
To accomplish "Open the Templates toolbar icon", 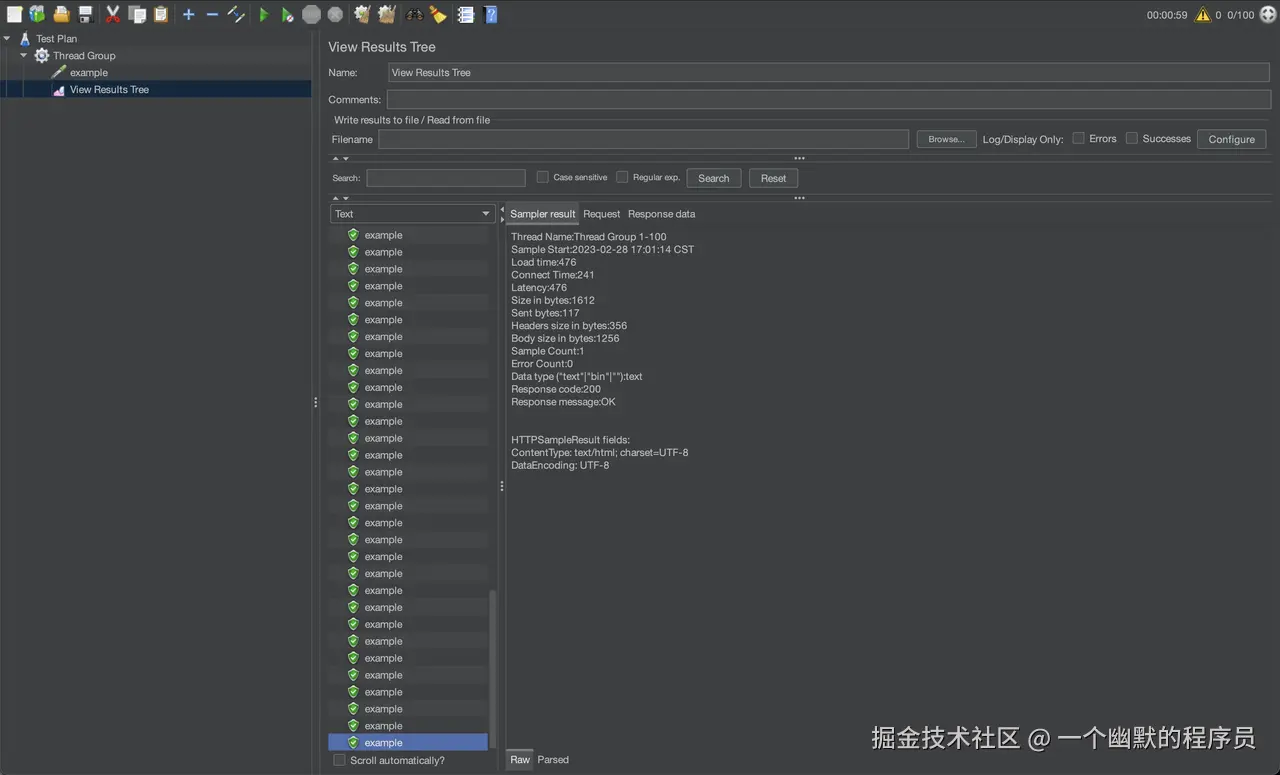I will [37, 14].
